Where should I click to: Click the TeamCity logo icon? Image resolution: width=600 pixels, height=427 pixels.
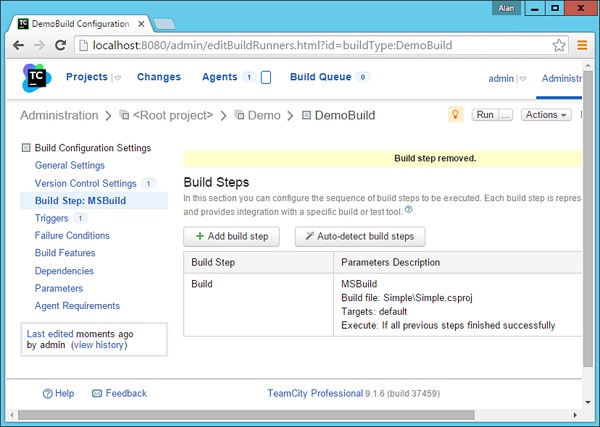(34, 77)
